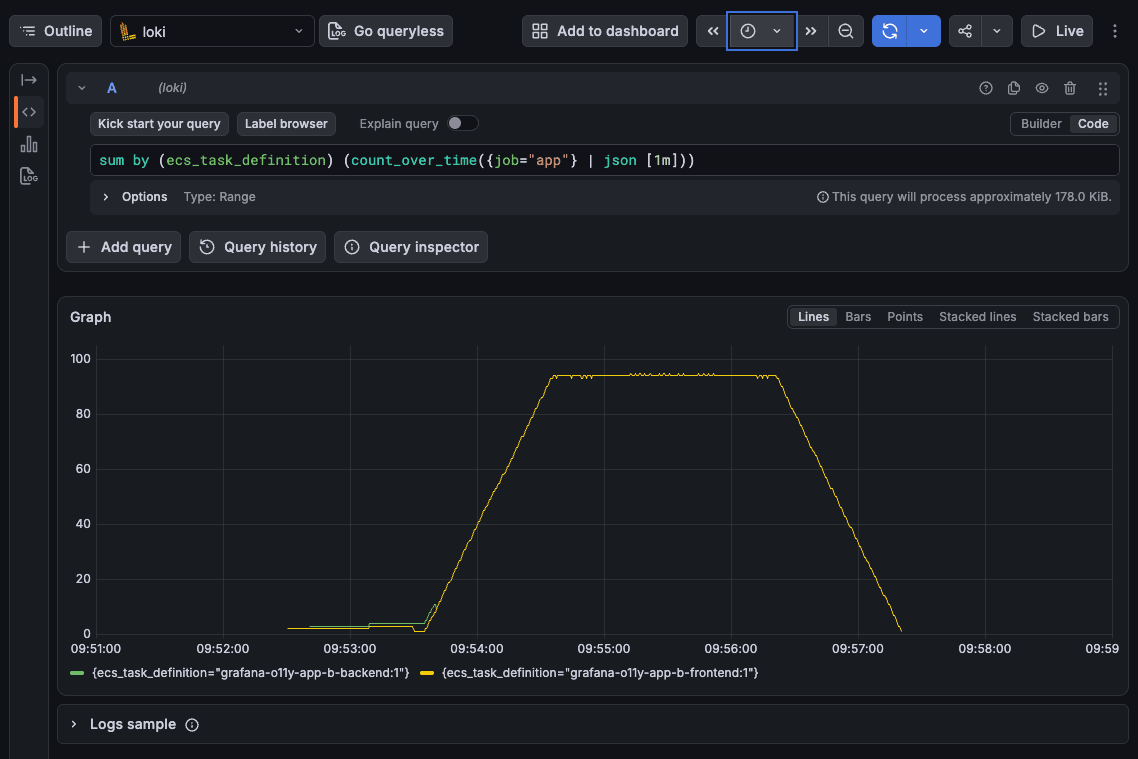
Task: Open the Label browser
Action: 286,123
